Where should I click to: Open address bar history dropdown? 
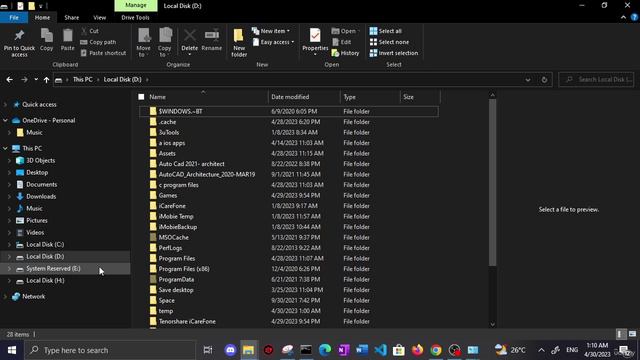(x=528, y=80)
